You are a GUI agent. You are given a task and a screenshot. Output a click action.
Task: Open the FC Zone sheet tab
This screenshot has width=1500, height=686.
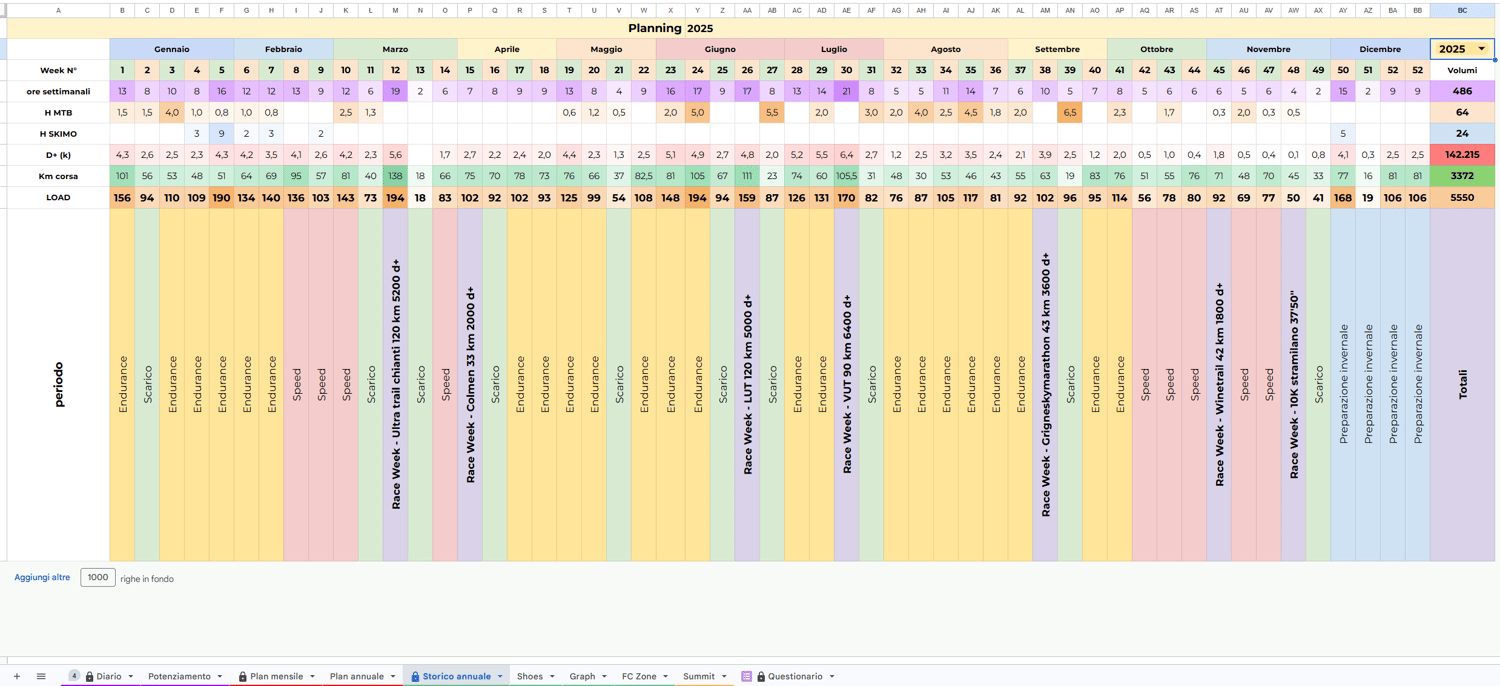[x=639, y=677]
